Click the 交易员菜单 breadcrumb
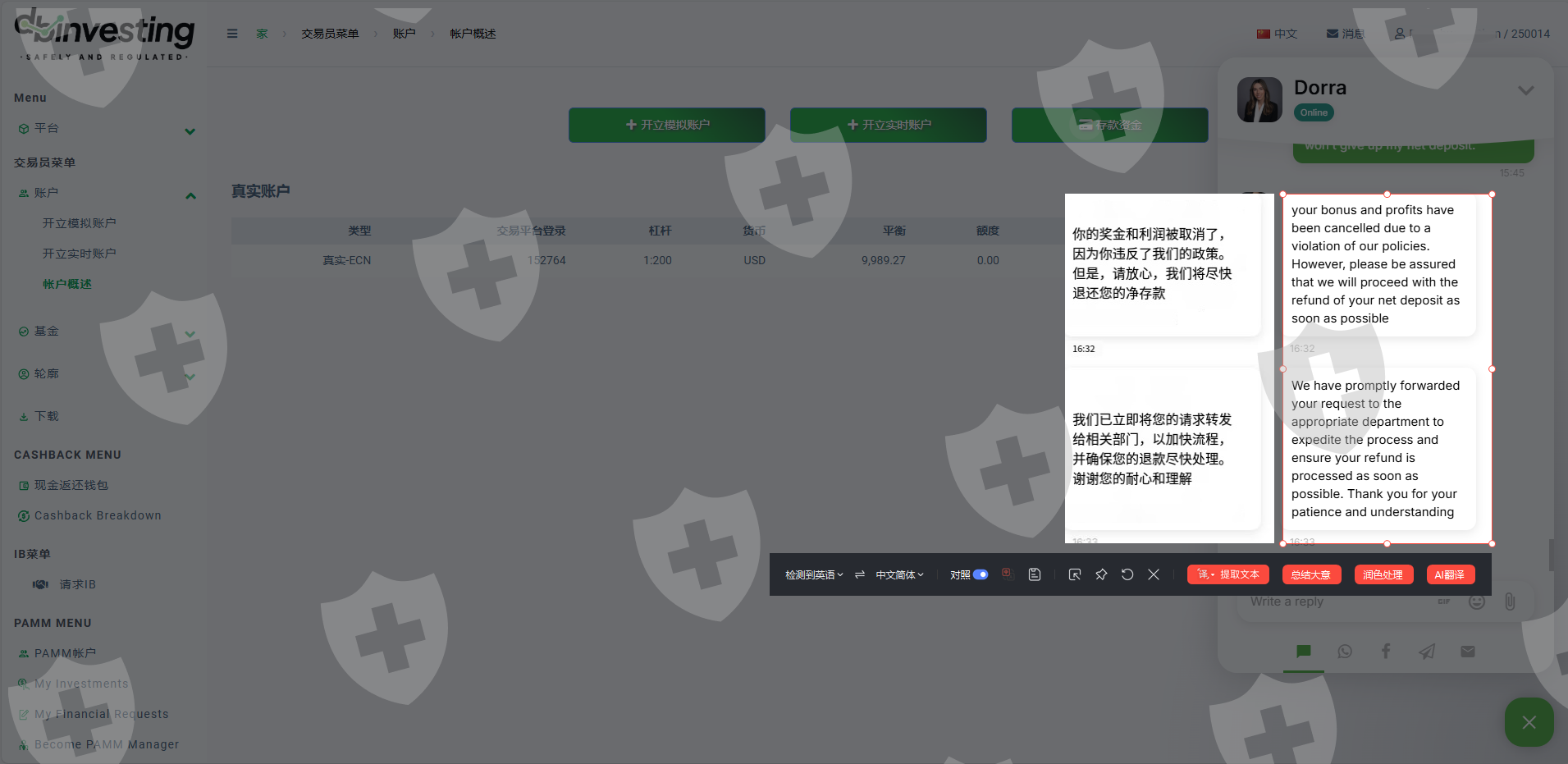The width and height of the screenshot is (1568, 764). point(330,34)
